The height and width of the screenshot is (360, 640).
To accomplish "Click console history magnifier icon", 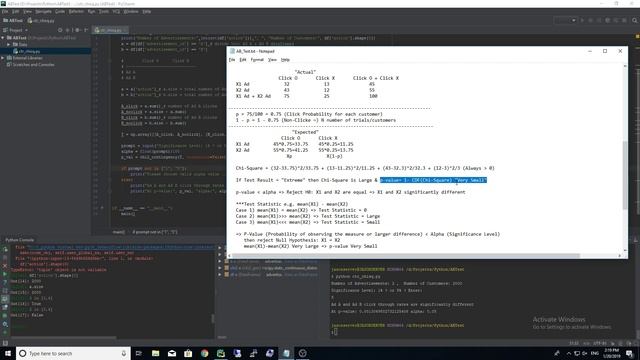I will [5, 324].
